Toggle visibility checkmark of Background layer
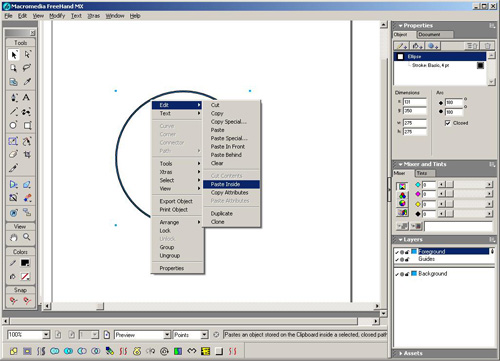Screen dimensions: 500x361 (x=397, y=274)
